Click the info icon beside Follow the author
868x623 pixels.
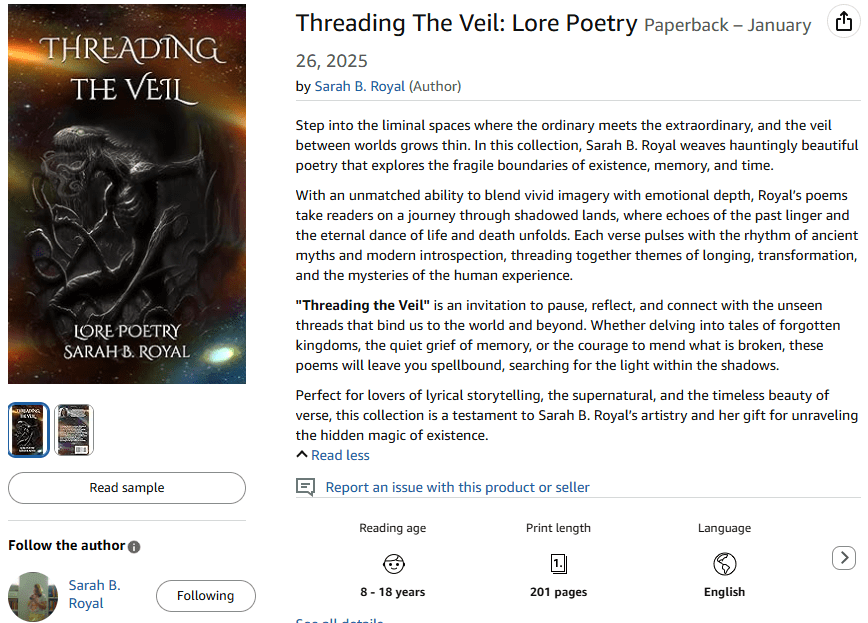pyautogui.click(x=134, y=546)
